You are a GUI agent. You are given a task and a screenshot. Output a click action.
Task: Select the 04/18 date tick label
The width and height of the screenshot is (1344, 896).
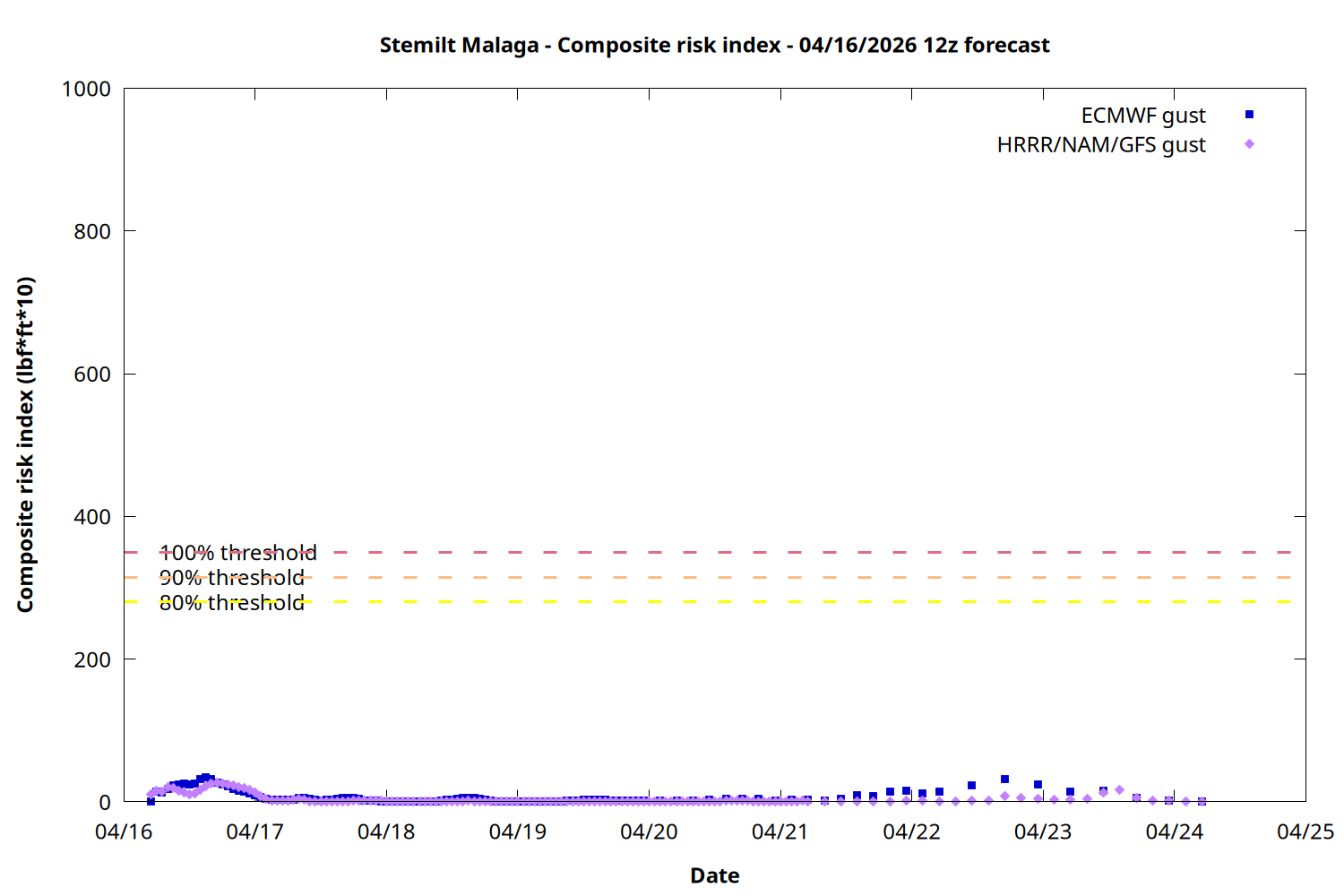click(386, 831)
